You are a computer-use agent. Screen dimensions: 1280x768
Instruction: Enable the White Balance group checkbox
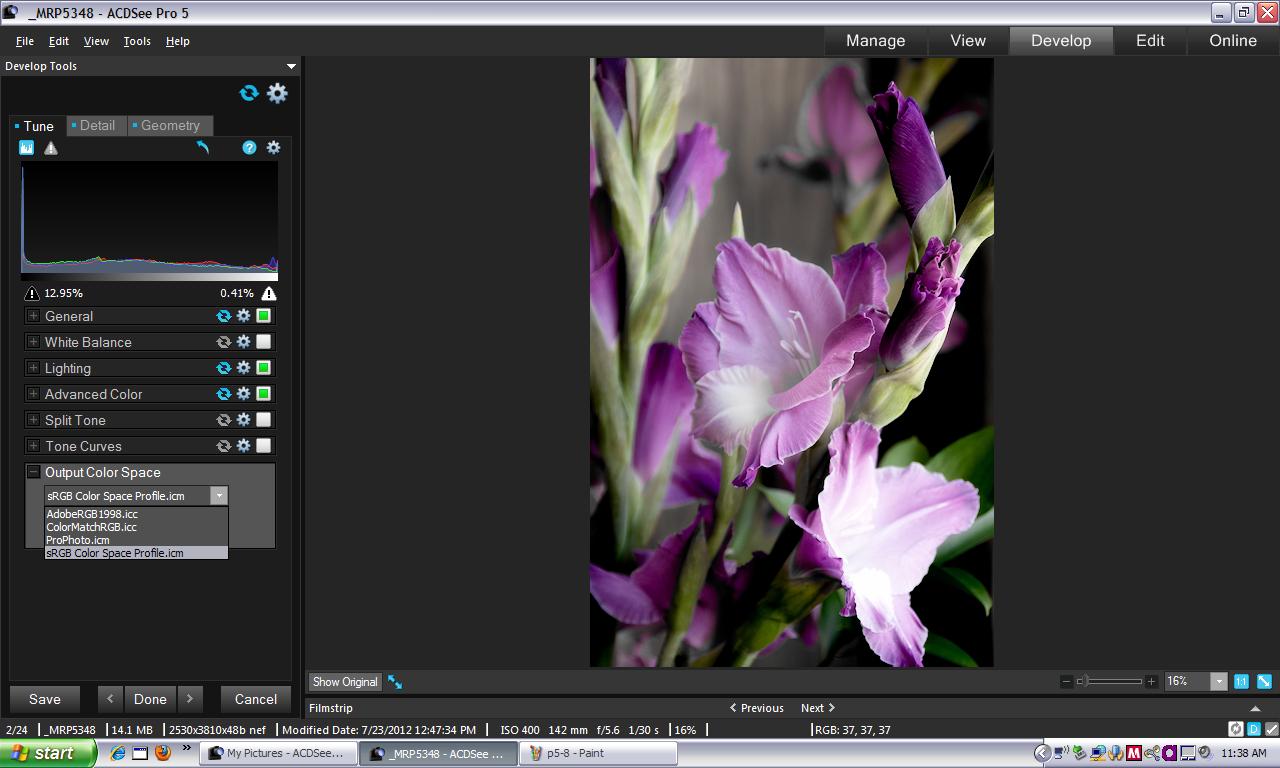(x=264, y=342)
